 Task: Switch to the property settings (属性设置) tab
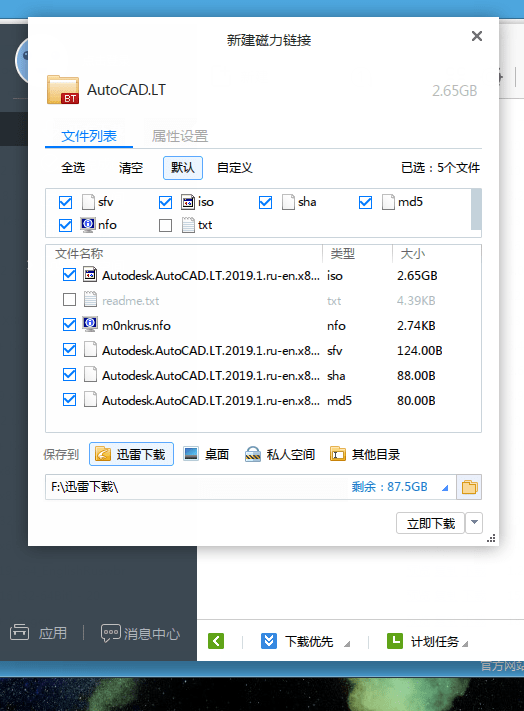point(180,136)
